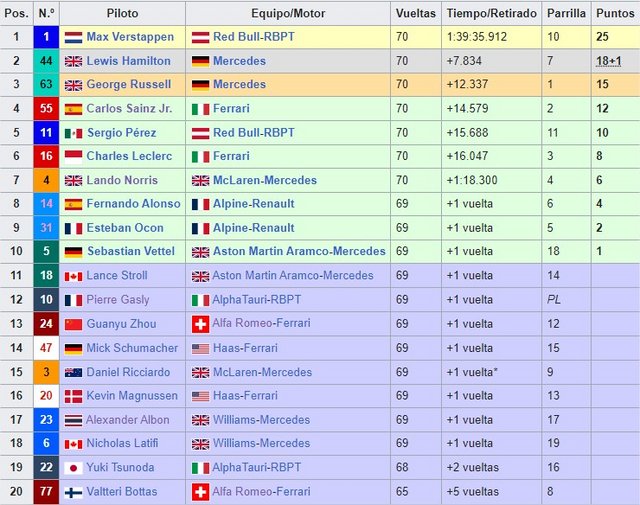
Task: Click the UK flag in Albon's Williams-Mercedes cell
Action: click(200, 420)
